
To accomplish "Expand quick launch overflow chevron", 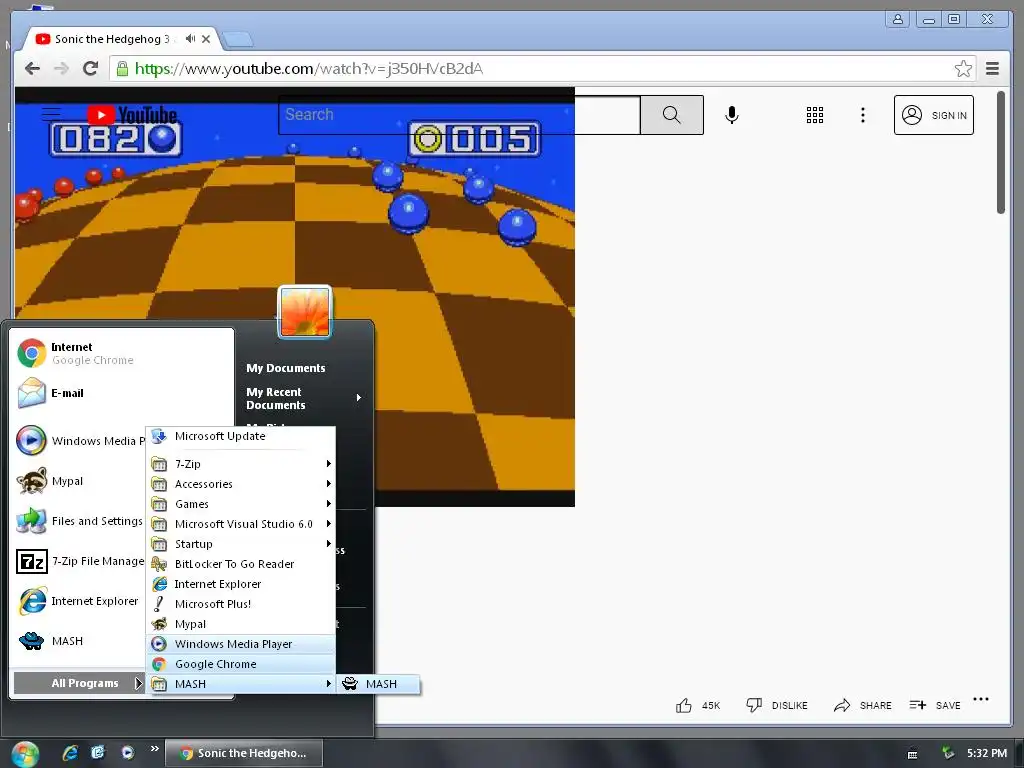I will tap(155, 748).
